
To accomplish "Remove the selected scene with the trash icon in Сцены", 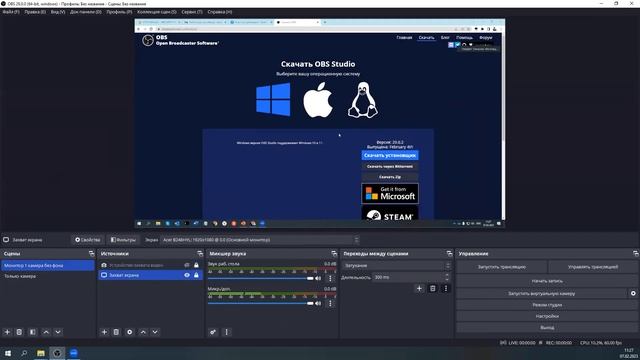I will tap(19, 332).
